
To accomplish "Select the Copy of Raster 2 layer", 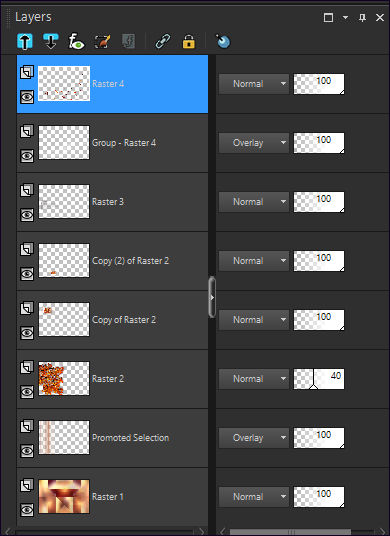I will (112, 320).
